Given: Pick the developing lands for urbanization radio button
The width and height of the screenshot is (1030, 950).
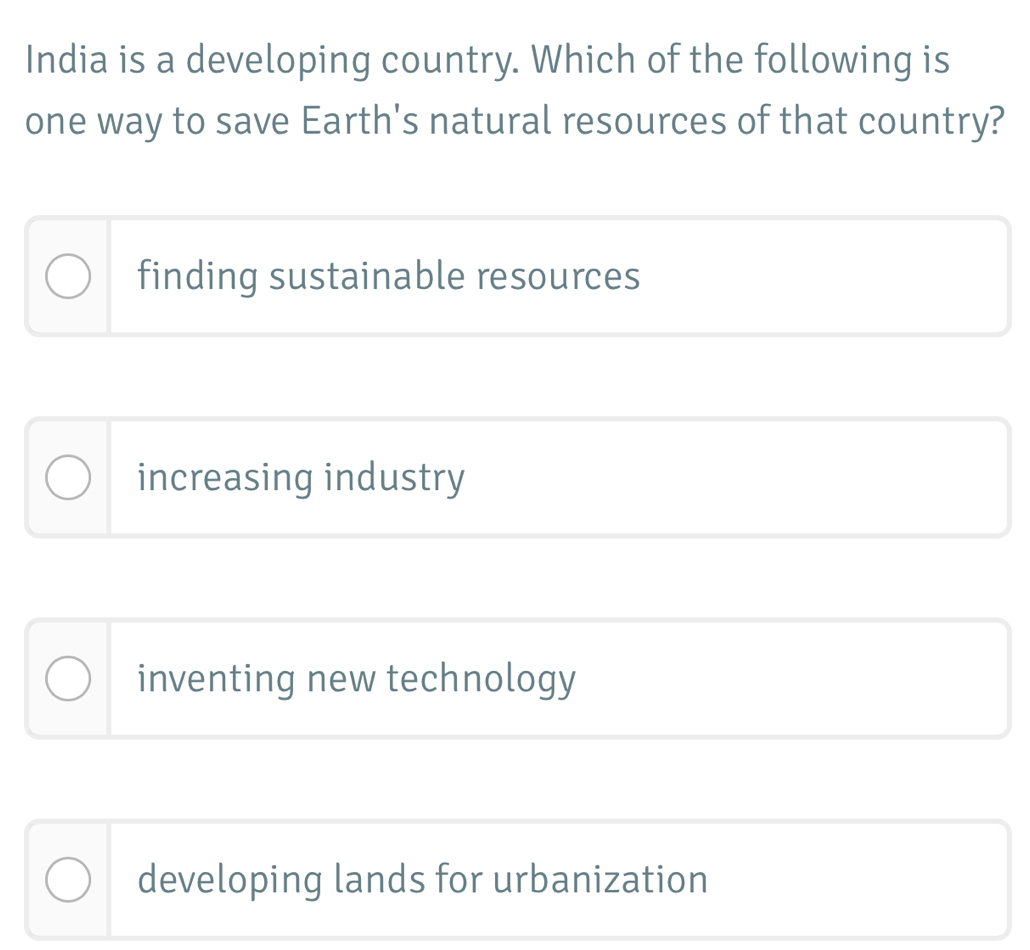Looking at the screenshot, I should (67, 880).
